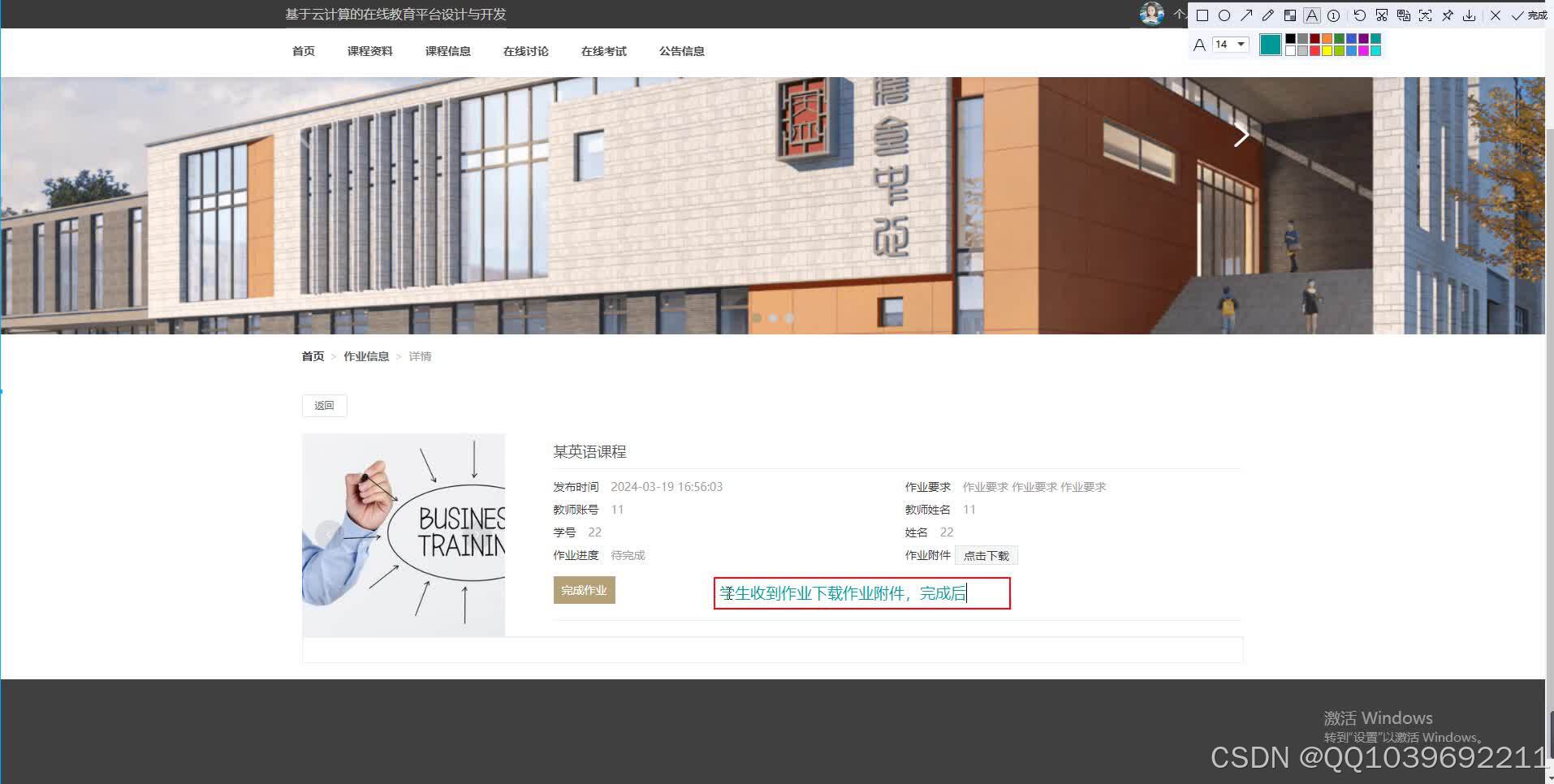Switch to the 在线考试 tab
Image resolution: width=1554 pixels, height=784 pixels.
coord(603,51)
